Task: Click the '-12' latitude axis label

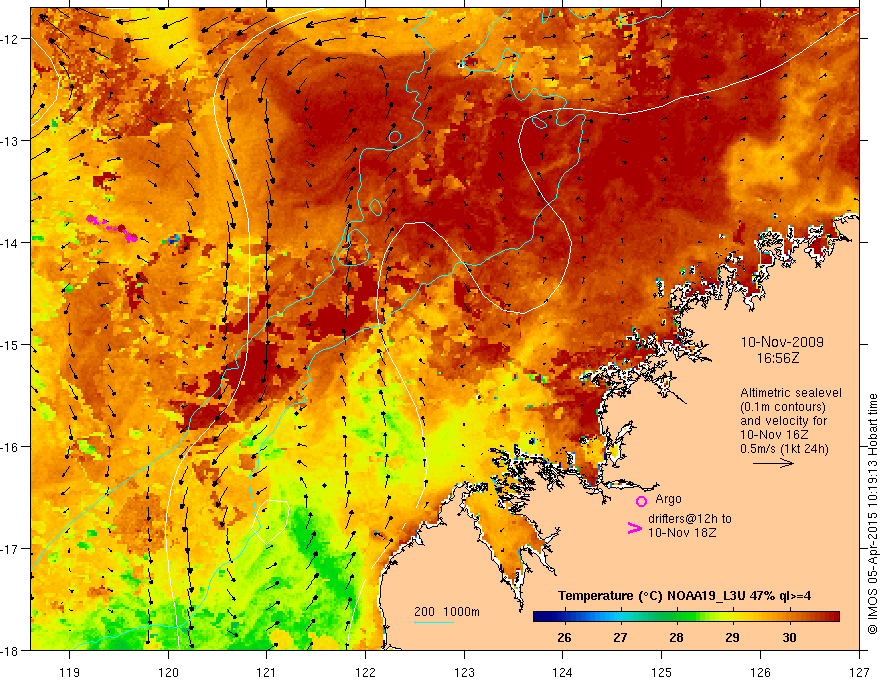Action: click(11, 39)
